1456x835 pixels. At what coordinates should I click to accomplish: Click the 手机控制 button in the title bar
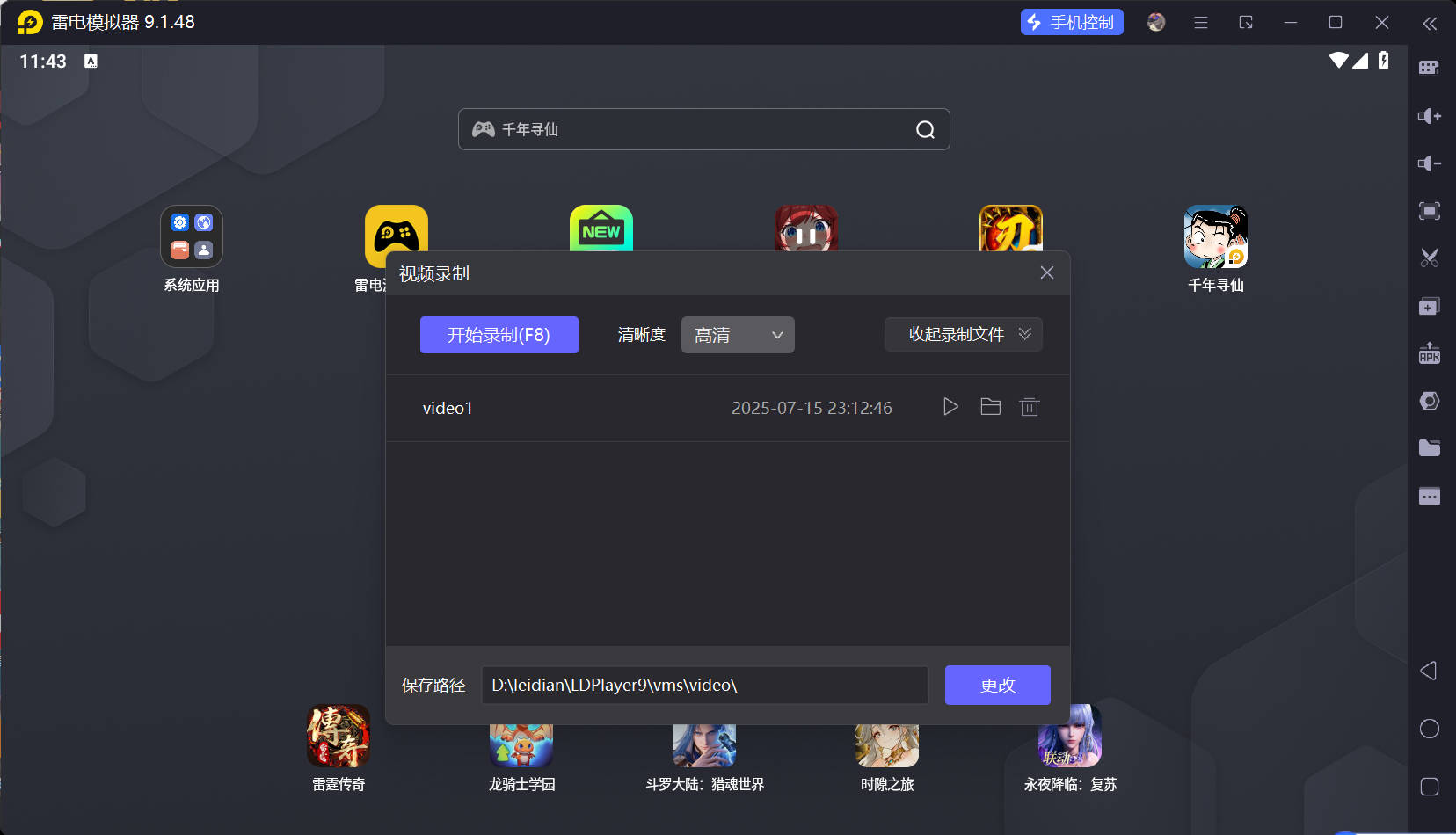[x=1072, y=22]
